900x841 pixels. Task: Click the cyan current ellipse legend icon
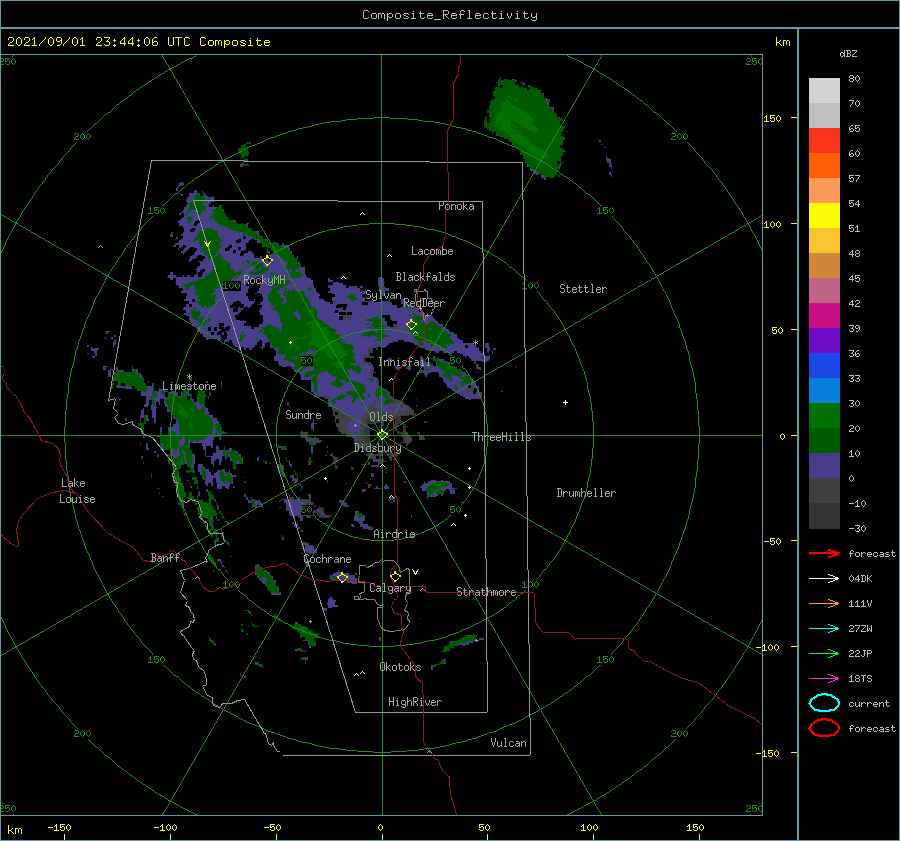[x=824, y=703]
